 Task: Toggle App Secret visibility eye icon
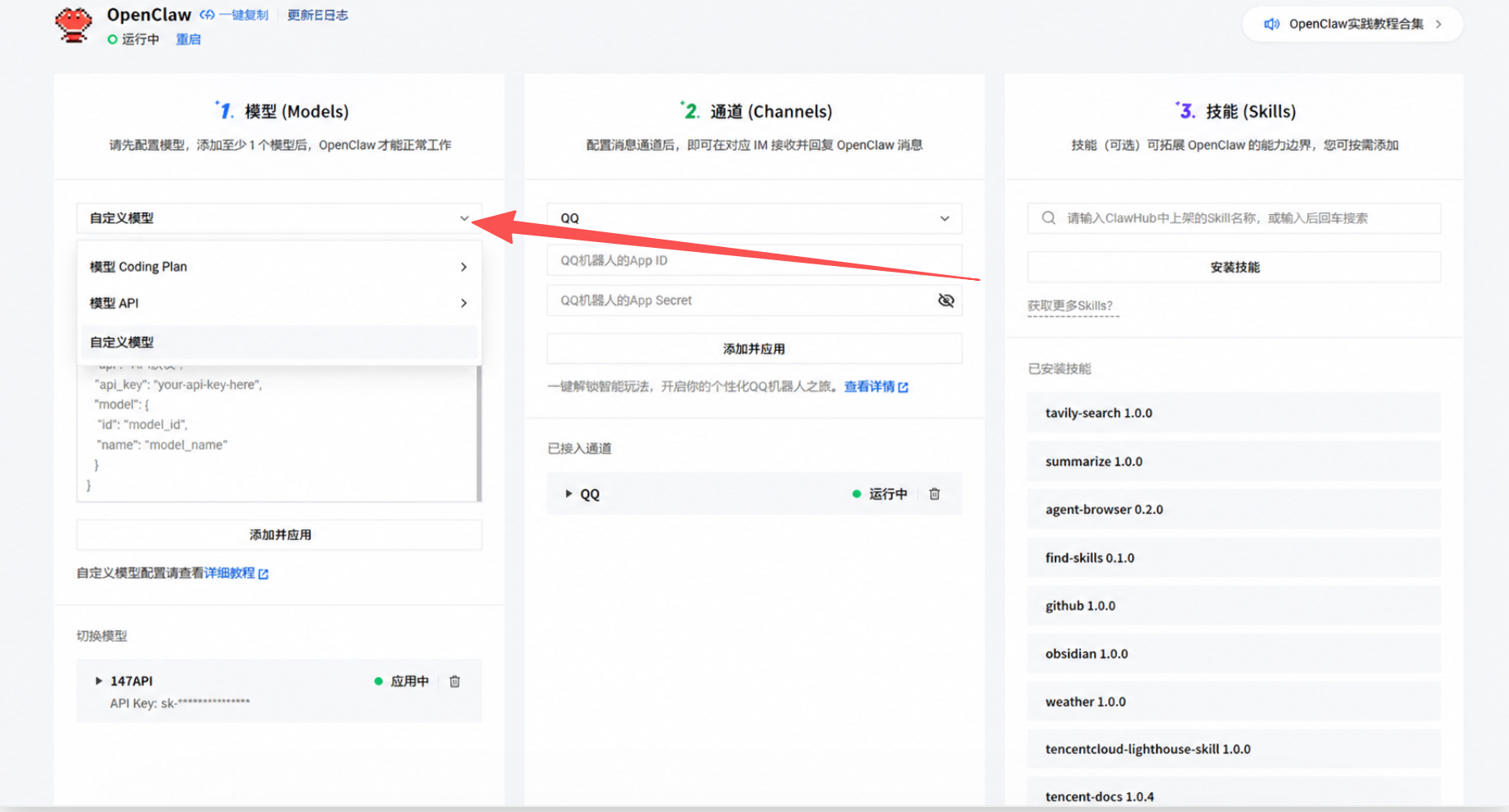click(x=946, y=301)
